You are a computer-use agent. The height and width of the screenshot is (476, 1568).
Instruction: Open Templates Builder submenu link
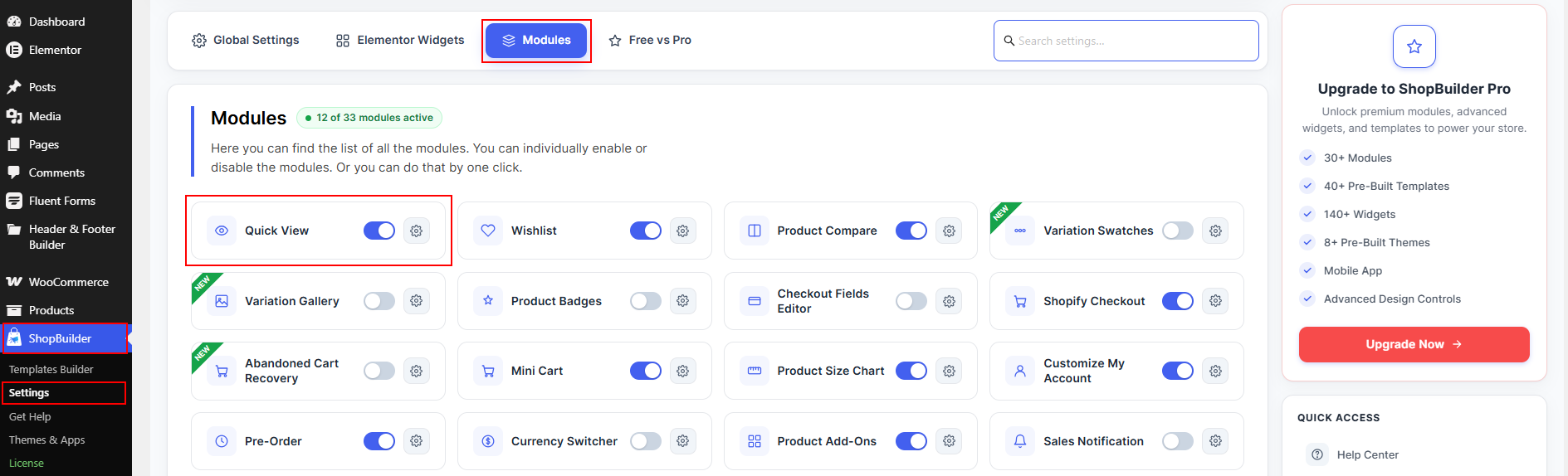click(x=51, y=369)
